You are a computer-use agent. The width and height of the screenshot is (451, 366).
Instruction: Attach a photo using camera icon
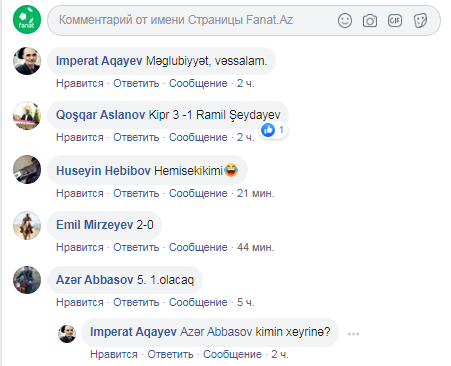tap(370, 21)
